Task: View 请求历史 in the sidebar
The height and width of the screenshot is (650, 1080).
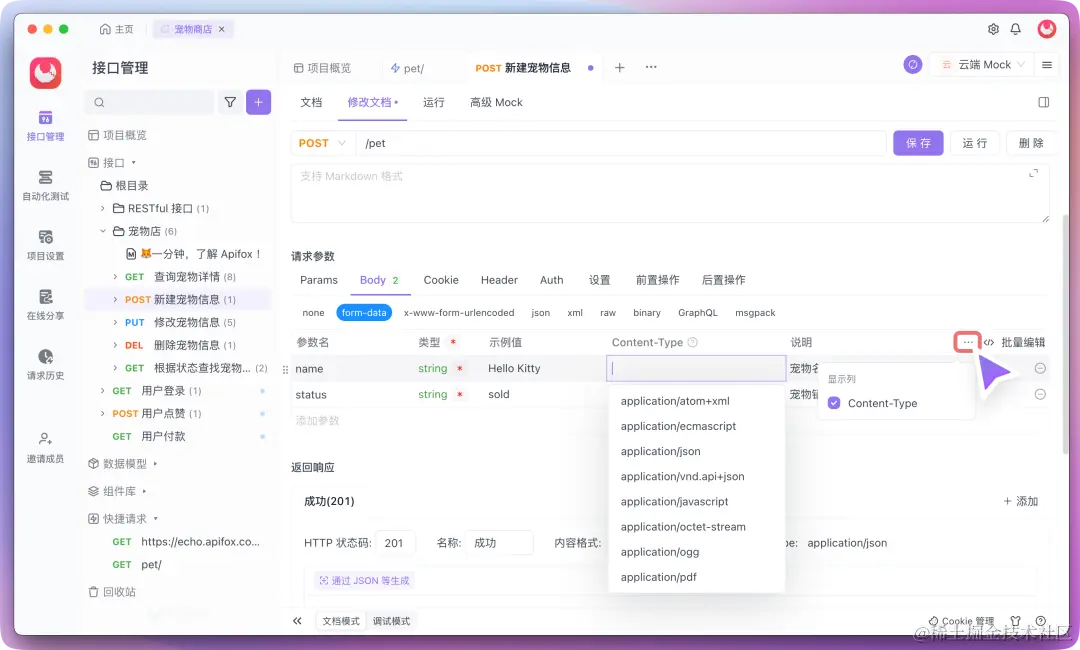Action: [x=44, y=362]
